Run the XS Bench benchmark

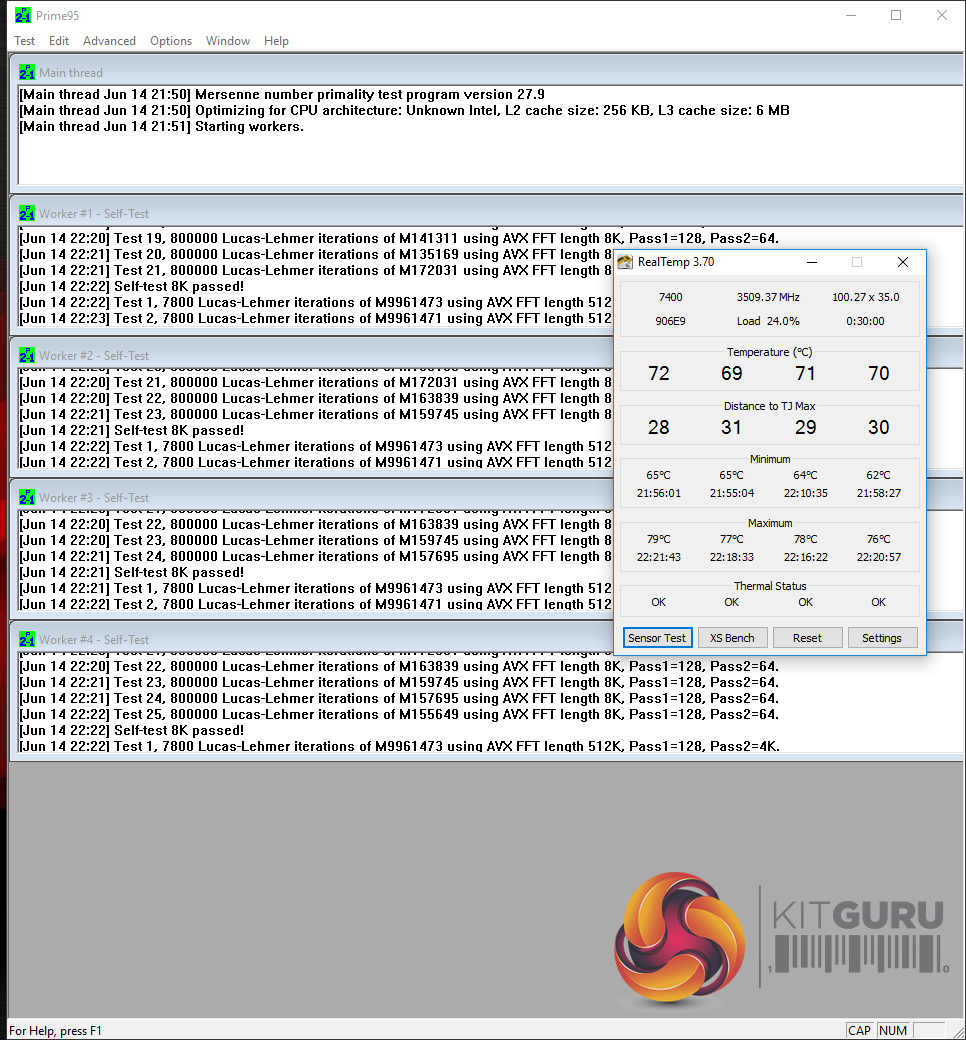[732, 638]
